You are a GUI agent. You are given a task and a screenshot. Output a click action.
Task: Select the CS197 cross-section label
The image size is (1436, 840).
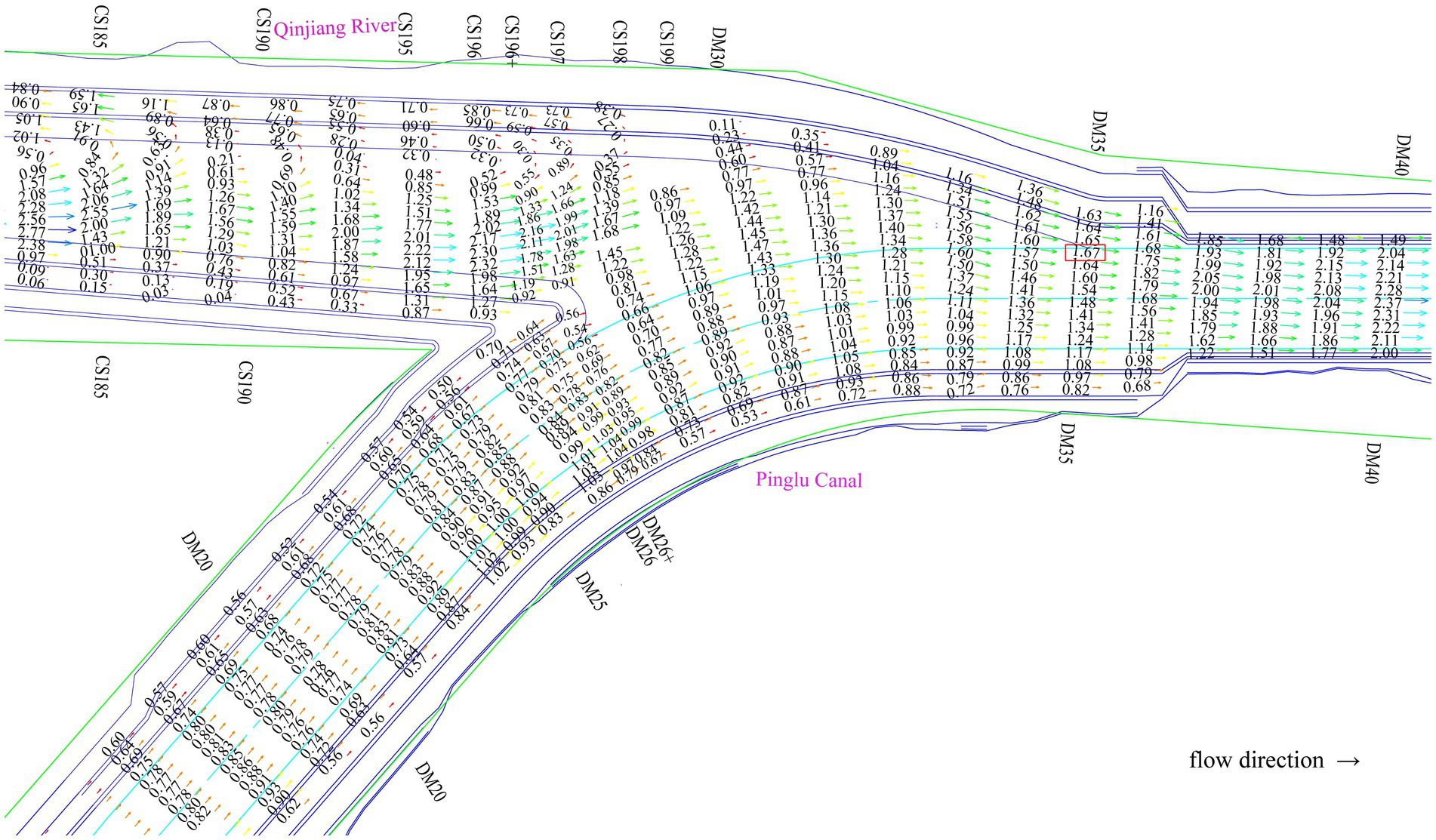pos(556,42)
